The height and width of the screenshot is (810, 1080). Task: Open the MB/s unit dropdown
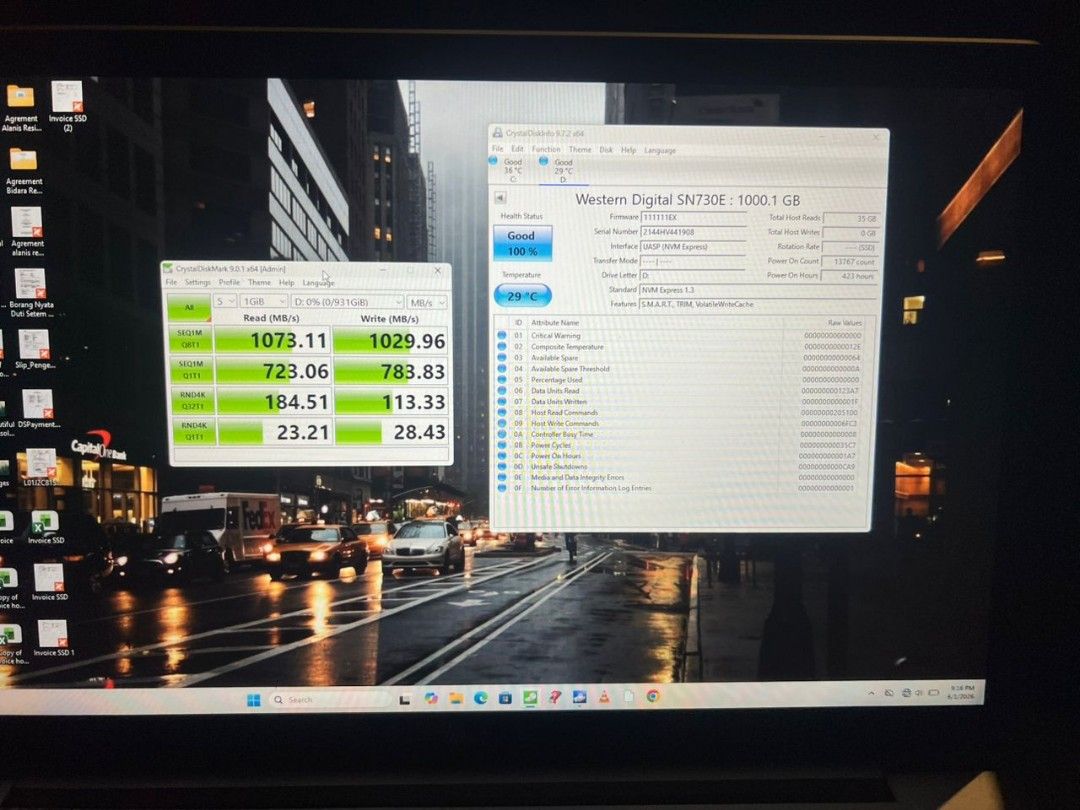click(x=427, y=302)
